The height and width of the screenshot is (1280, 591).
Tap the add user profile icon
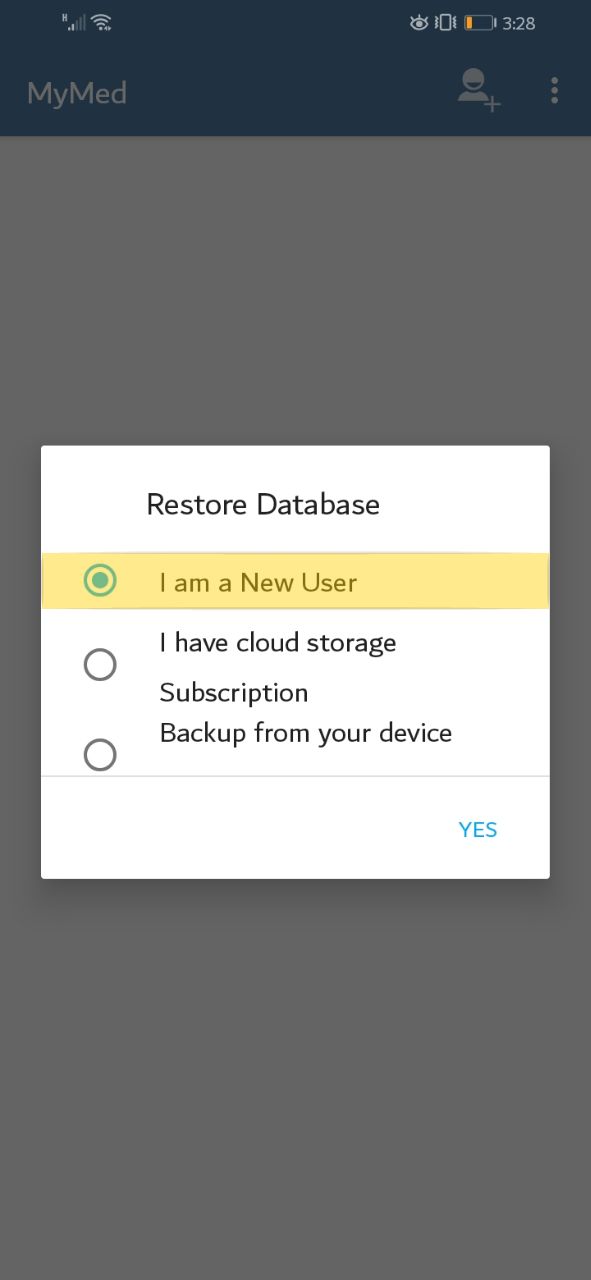pos(479,89)
